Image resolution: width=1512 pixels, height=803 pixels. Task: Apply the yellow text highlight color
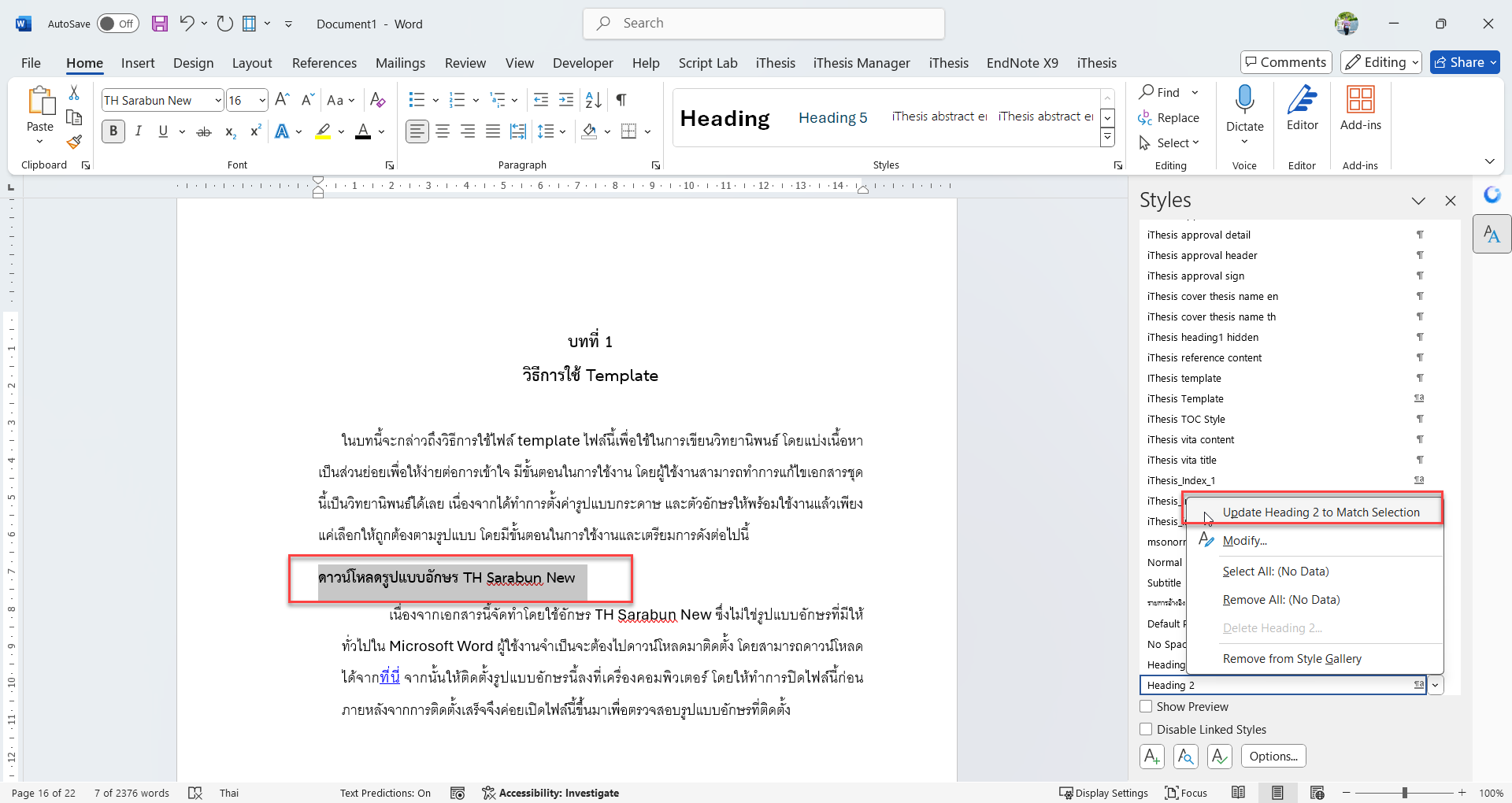[x=323, y=131]
